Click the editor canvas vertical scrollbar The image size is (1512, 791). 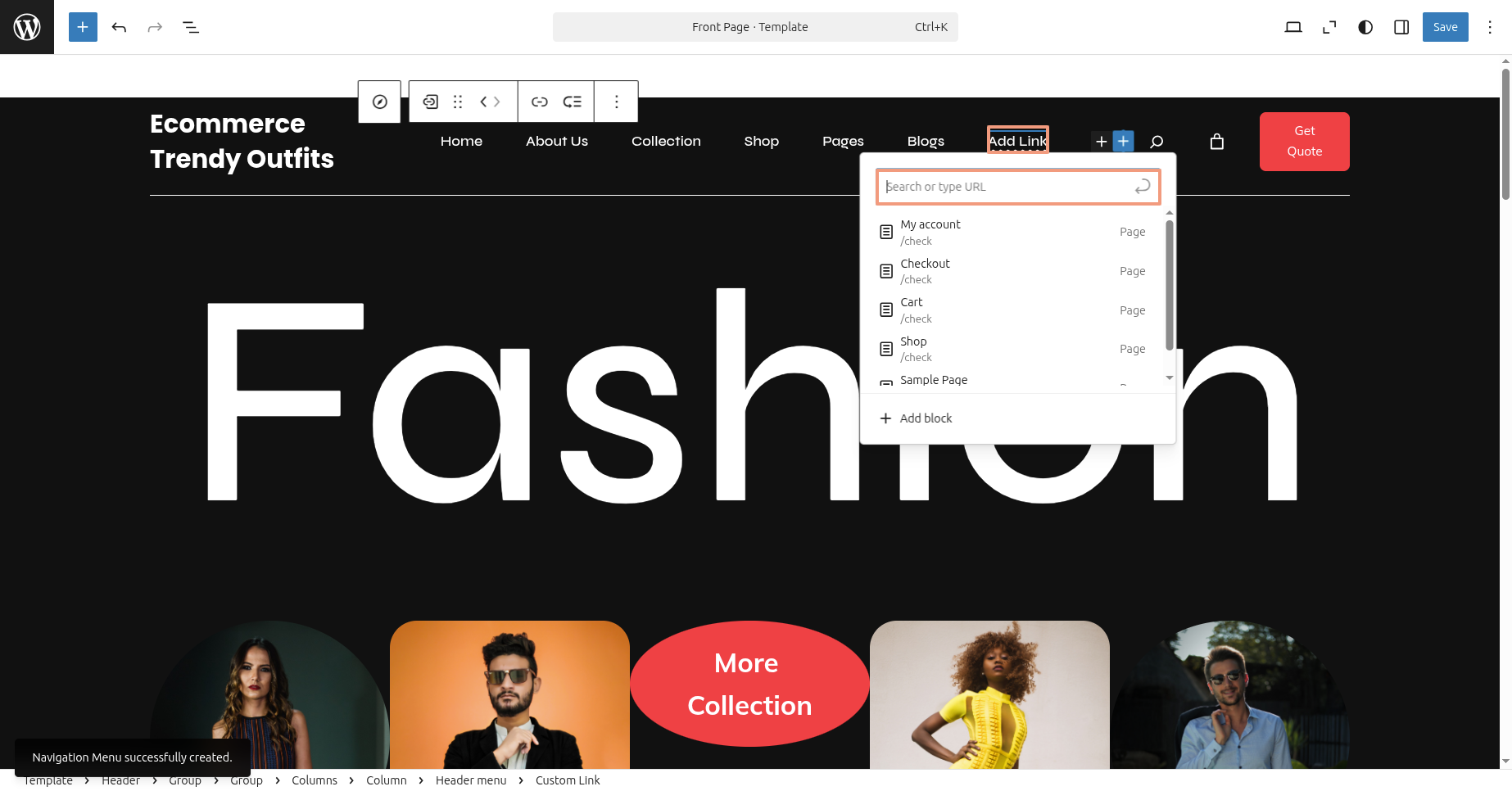(1505, 134)
